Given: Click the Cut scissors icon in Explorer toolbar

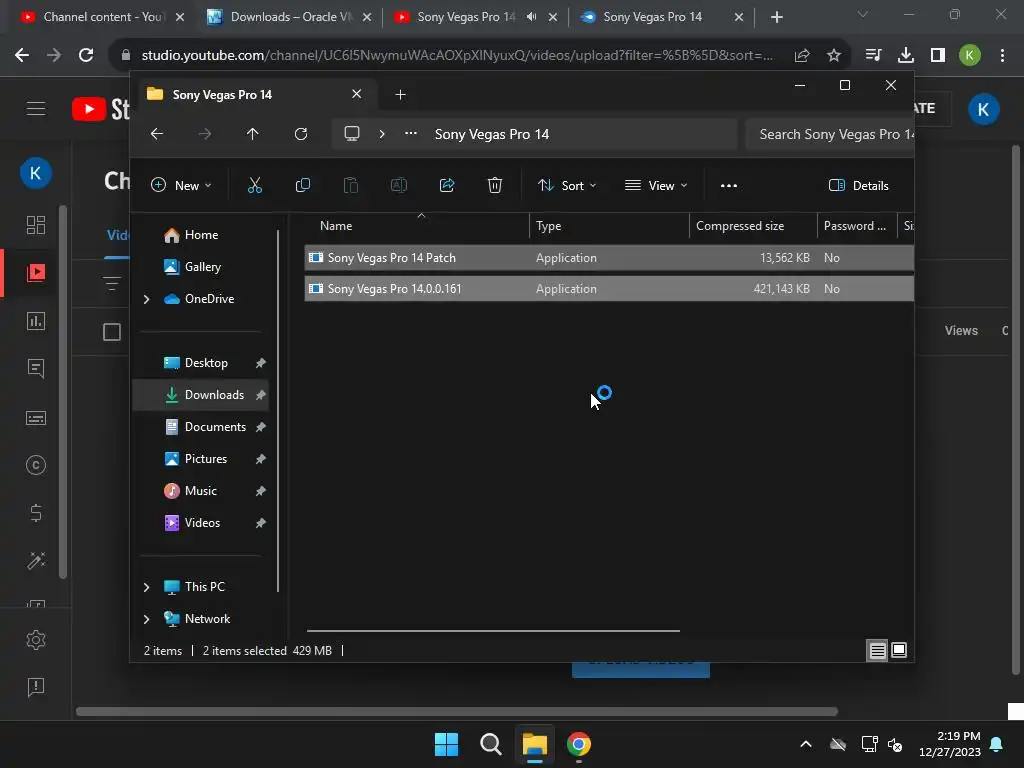Looking at the screenshot, I should tap(255, 185).
